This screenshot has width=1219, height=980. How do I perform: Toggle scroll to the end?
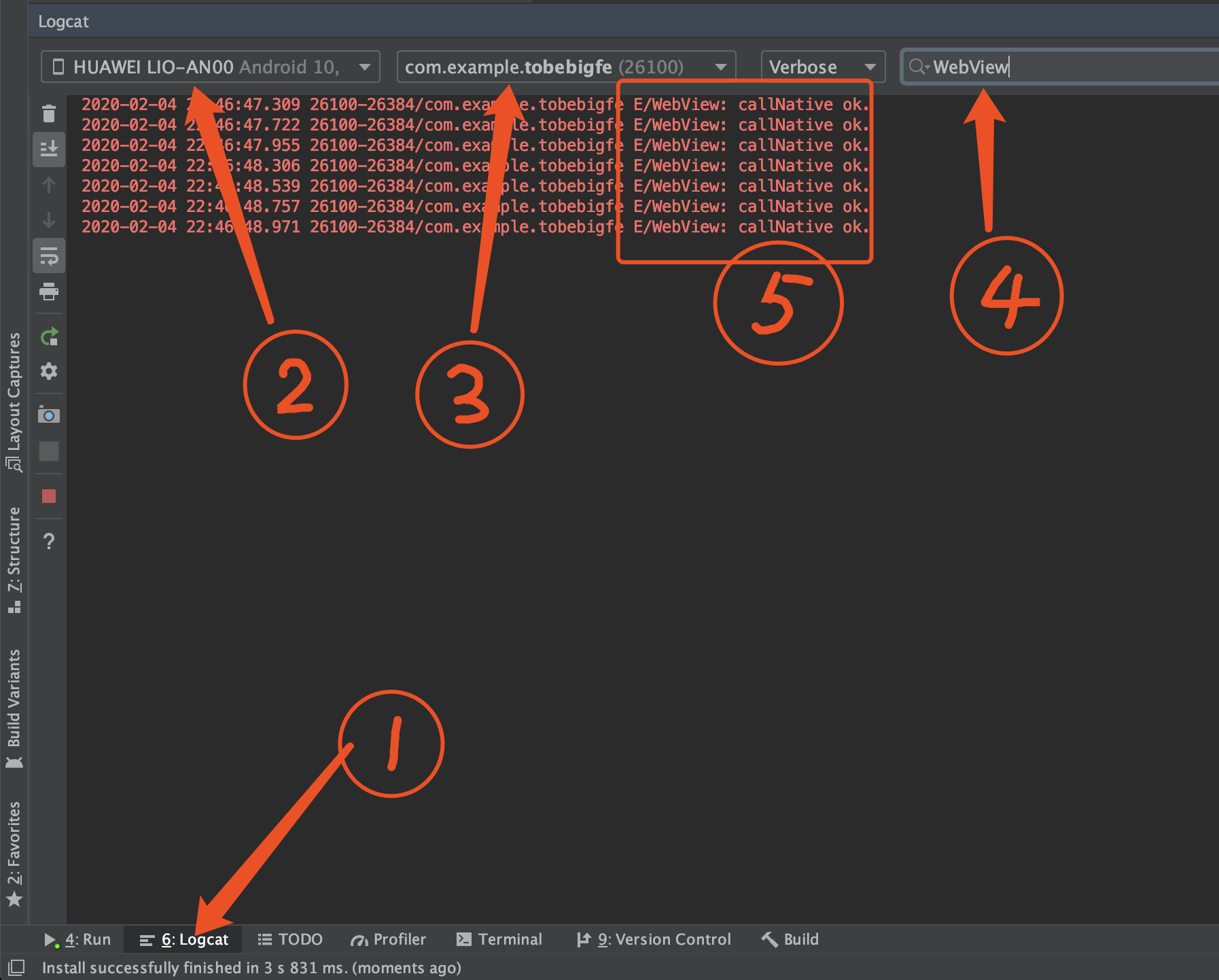(49, 149)
